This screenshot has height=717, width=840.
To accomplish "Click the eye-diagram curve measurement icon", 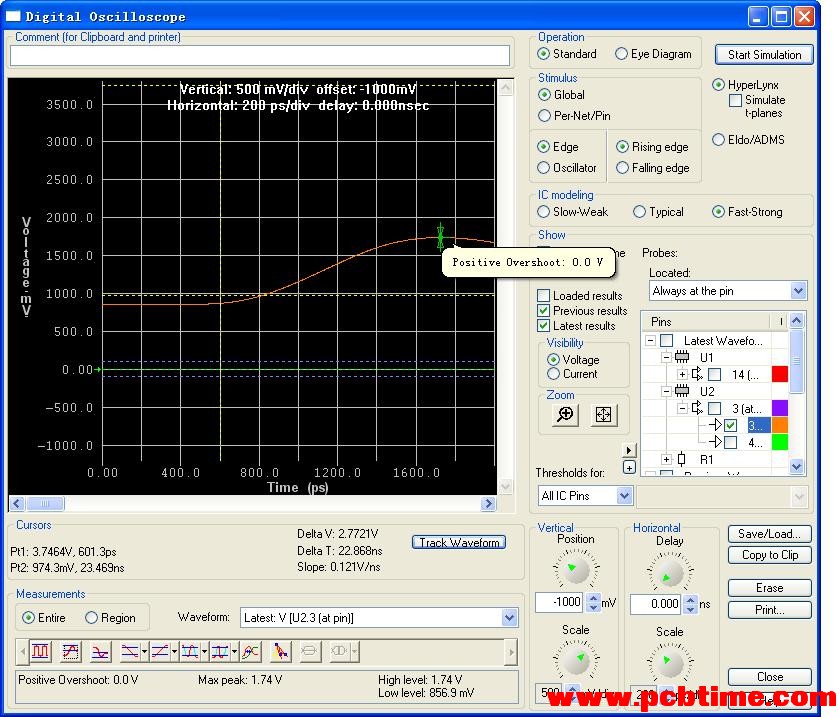I will (250, 652).
